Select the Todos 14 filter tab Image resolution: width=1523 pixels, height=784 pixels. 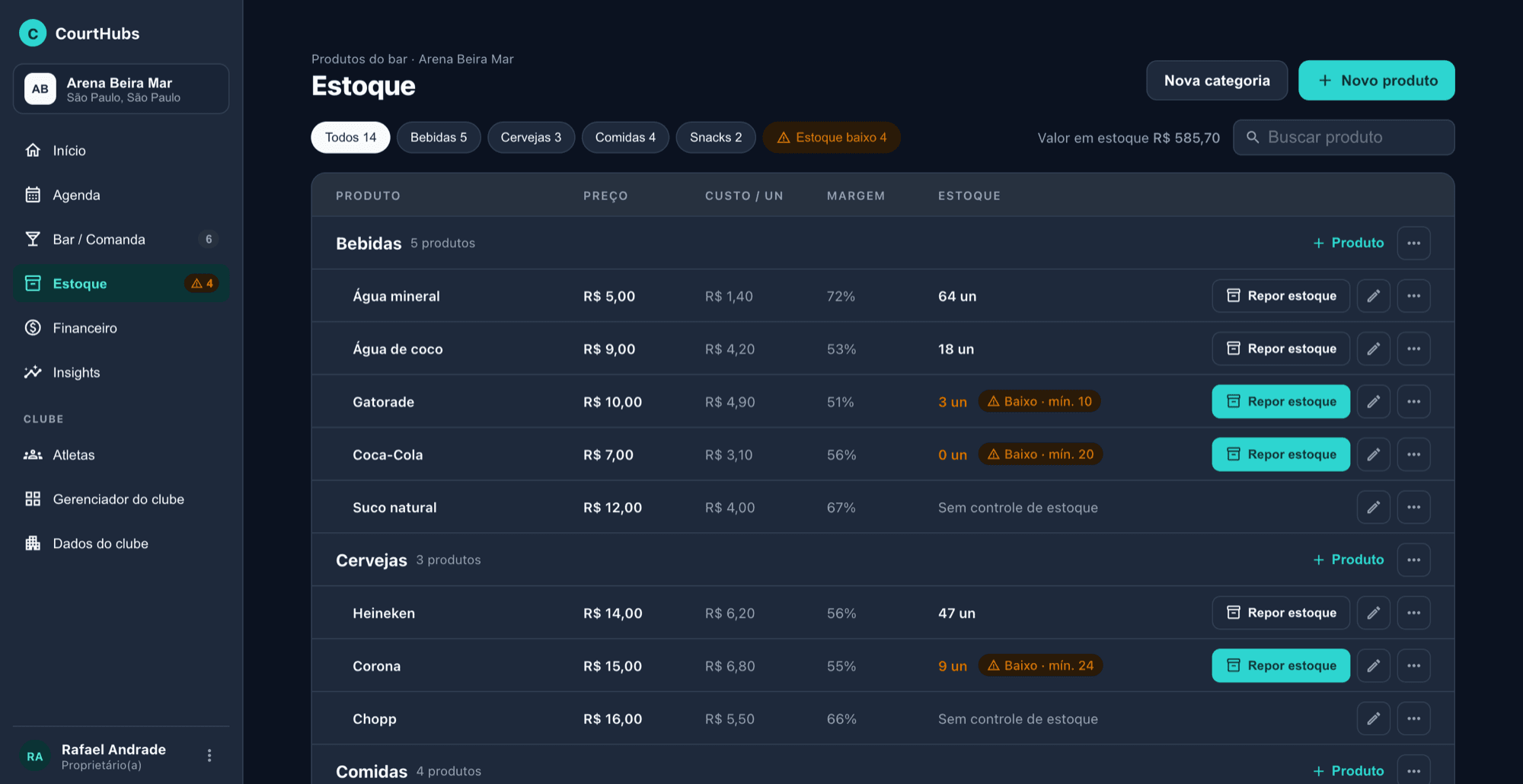point(350,138)
